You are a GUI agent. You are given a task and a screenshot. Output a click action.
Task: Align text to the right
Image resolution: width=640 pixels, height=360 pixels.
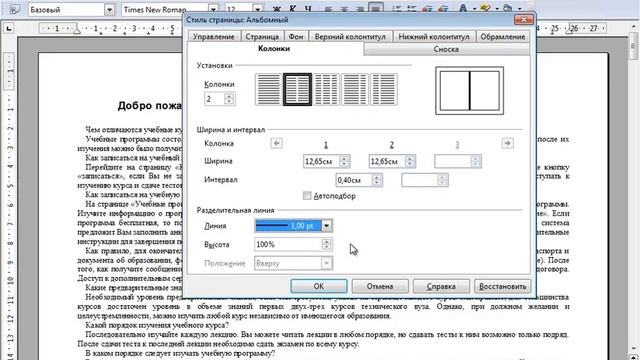(x=360, y=9)
